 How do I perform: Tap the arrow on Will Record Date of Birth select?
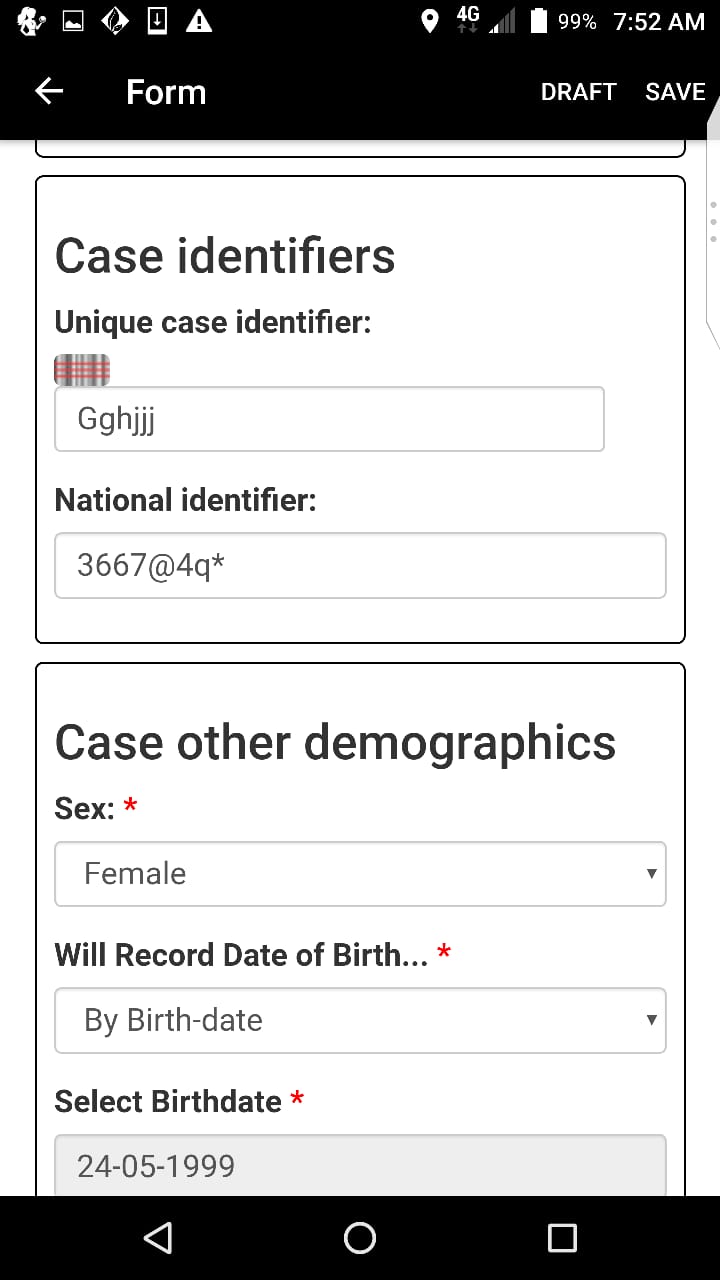(651, 1020)
